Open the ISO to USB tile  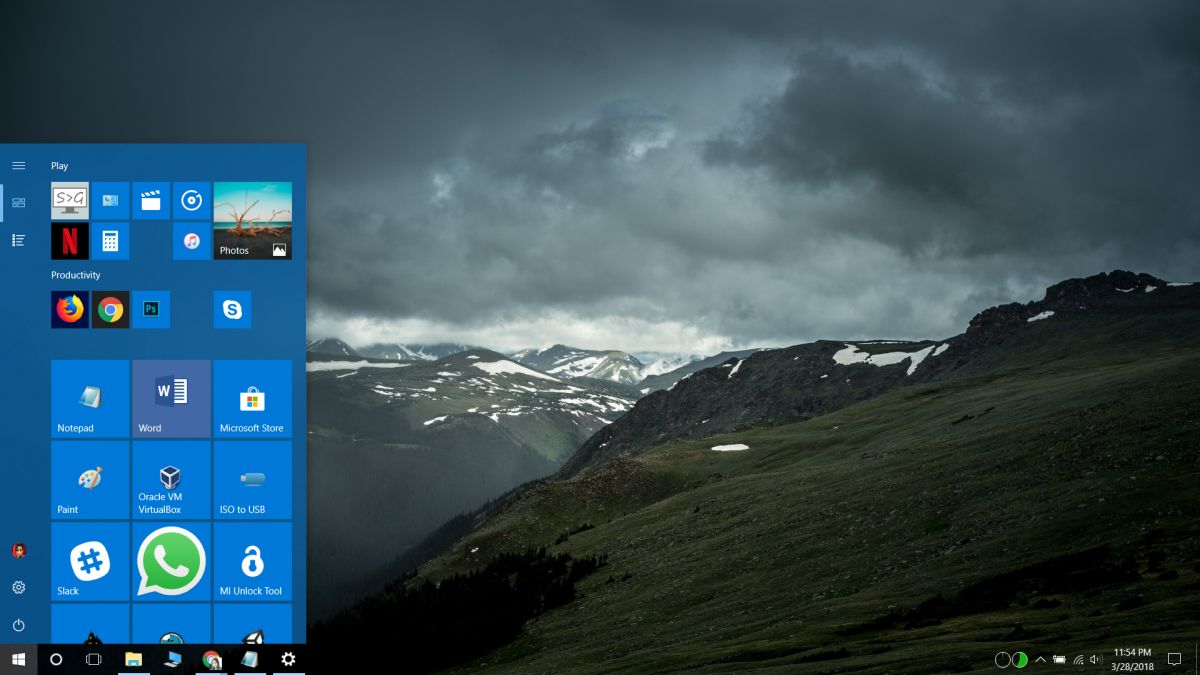tap(253, 480)
